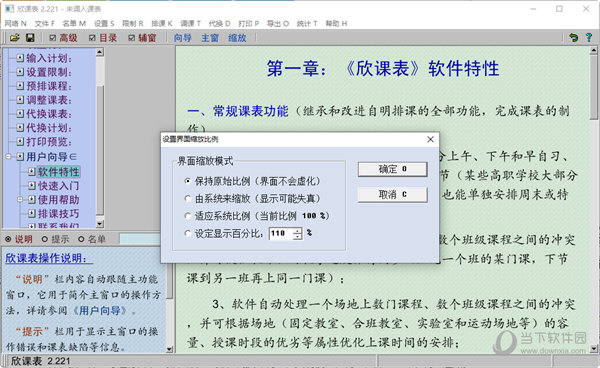
Task: Click the app icon in title bar
Action: 10,8
